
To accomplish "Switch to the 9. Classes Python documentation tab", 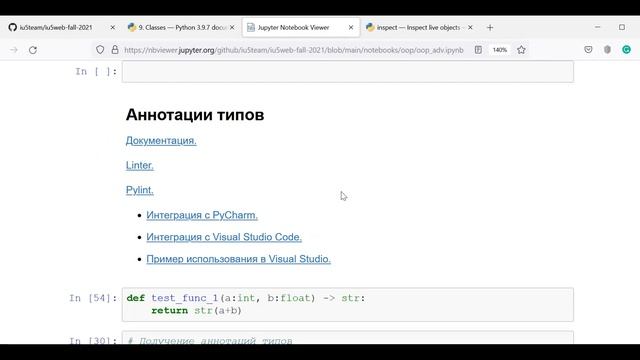I will (x=182, y=27).
